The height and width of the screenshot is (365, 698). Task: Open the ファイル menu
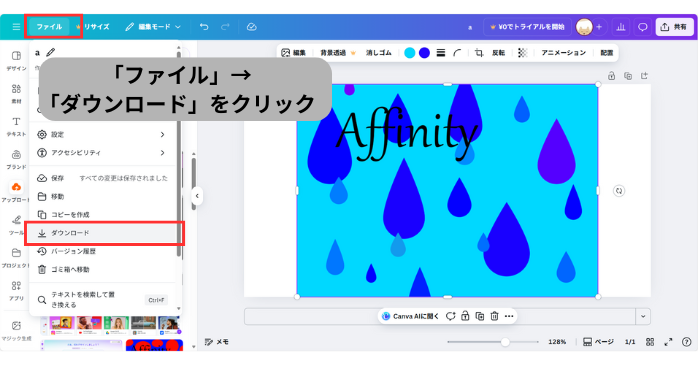pyautogui.click(x=49, y=27)
